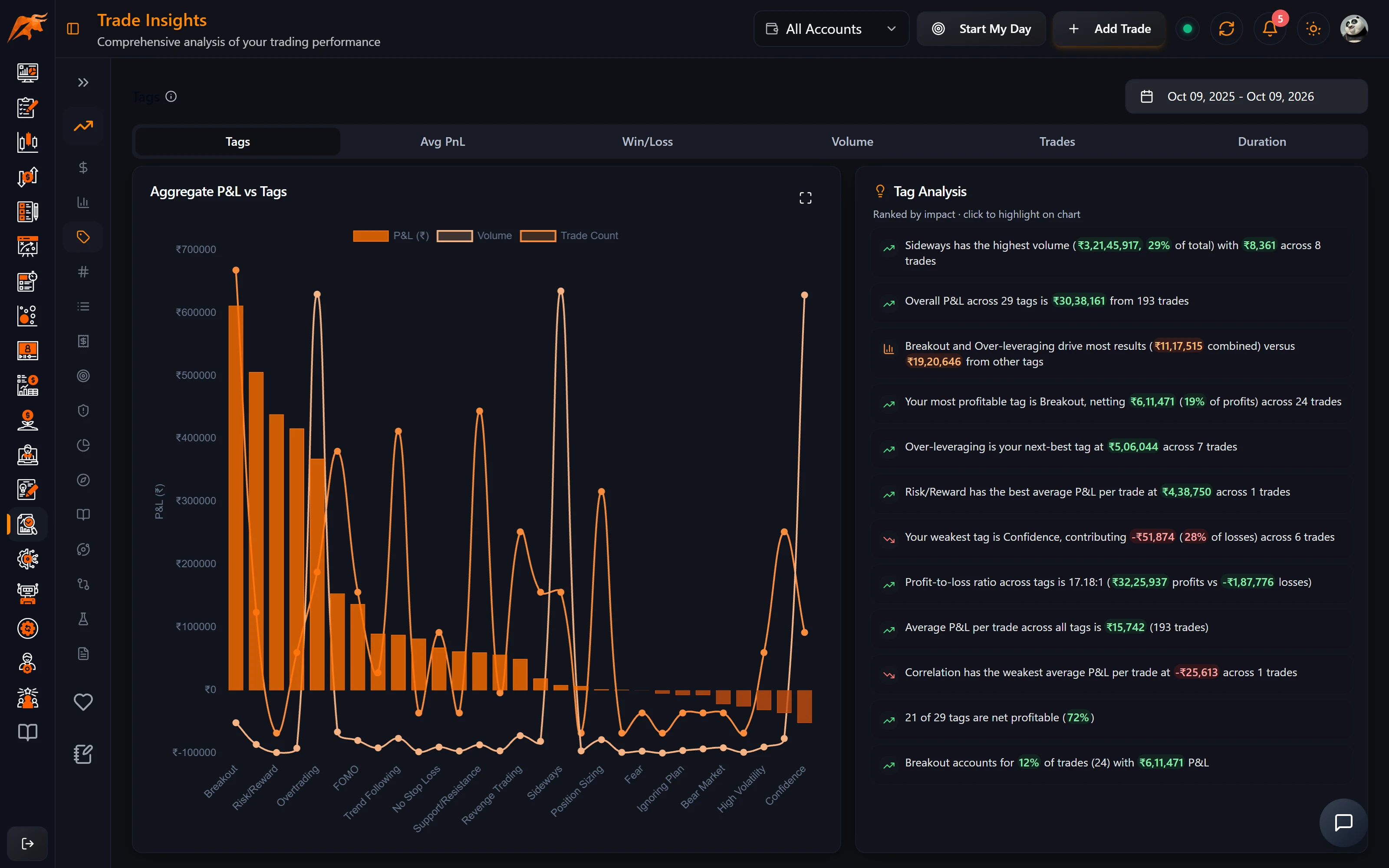Open the date range picker Oct 09, 2025

click(1246, 96)
